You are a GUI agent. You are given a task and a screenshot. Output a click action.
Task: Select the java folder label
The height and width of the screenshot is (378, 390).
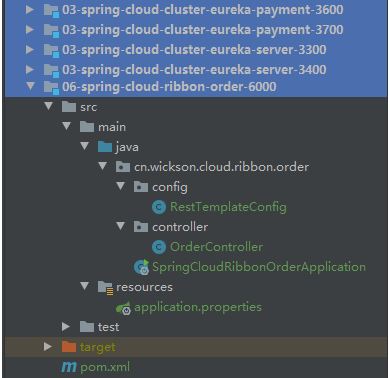coord(127,148)
